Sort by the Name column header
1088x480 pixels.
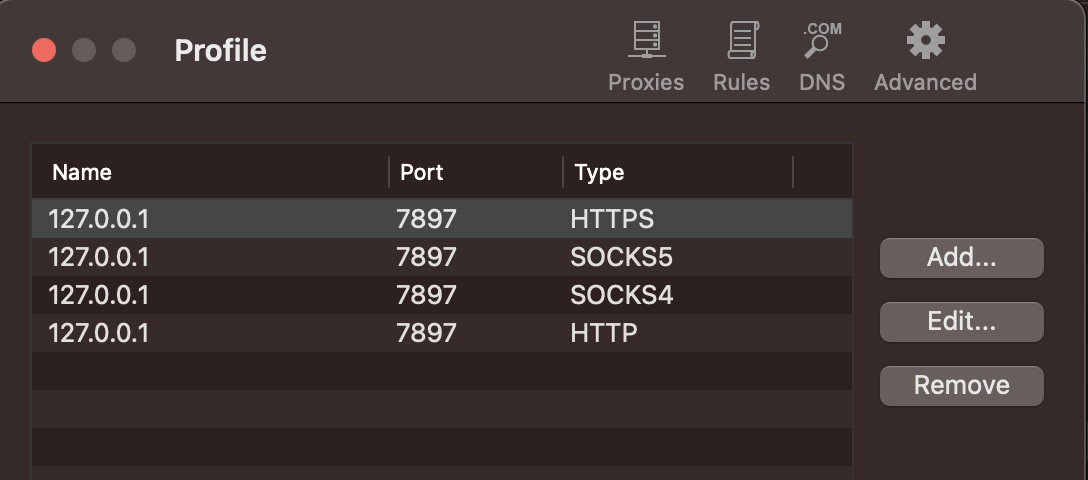[82, 172]
